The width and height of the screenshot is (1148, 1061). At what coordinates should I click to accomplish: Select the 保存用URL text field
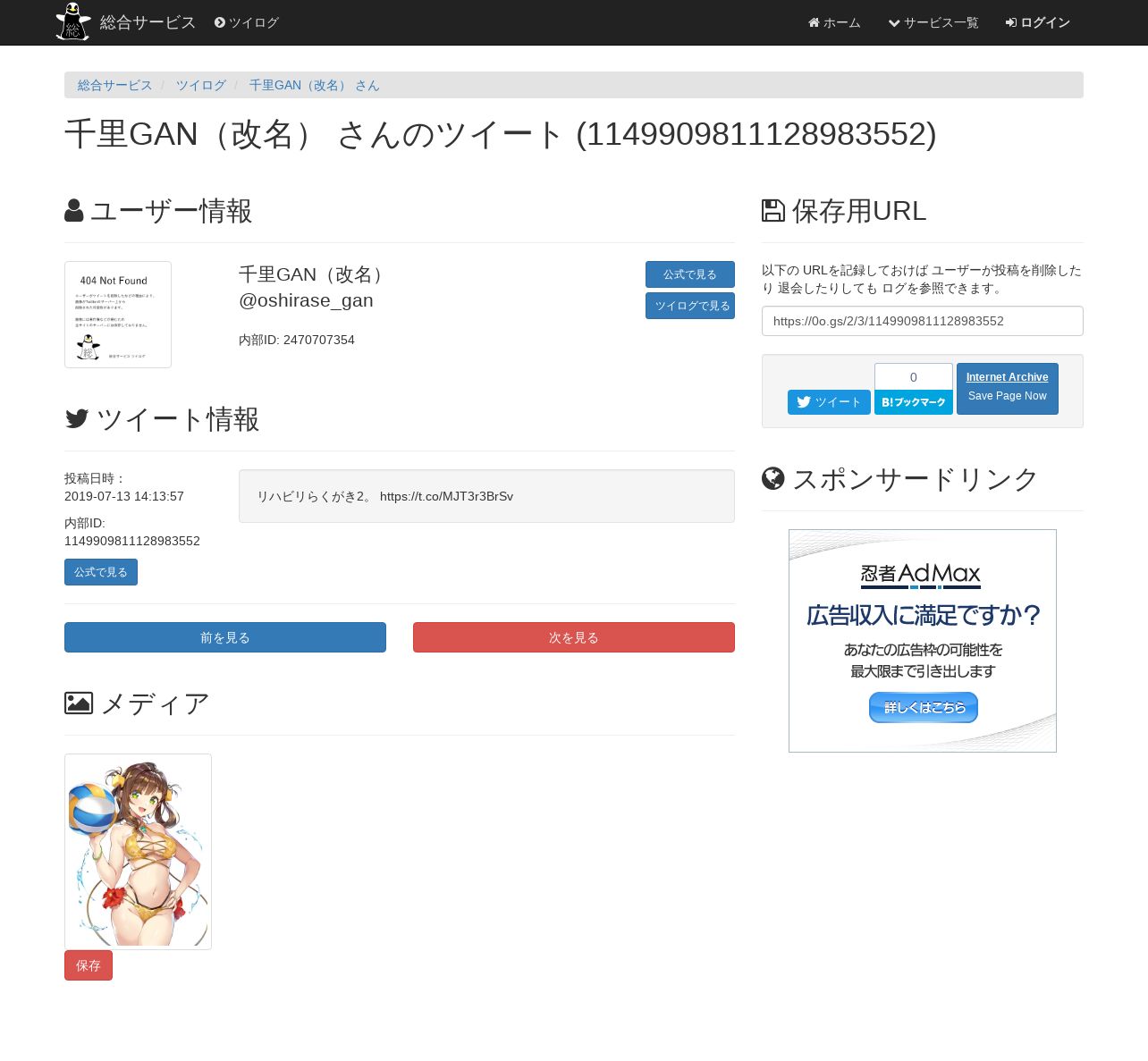923,321
